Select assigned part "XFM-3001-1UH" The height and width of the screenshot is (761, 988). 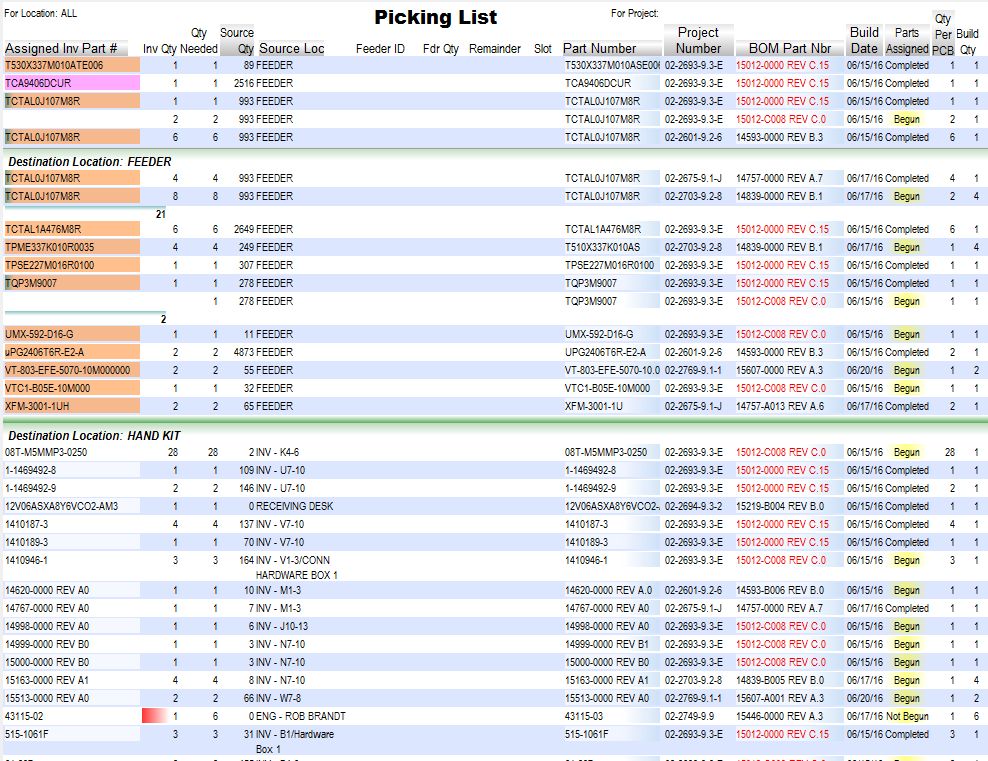72,406
